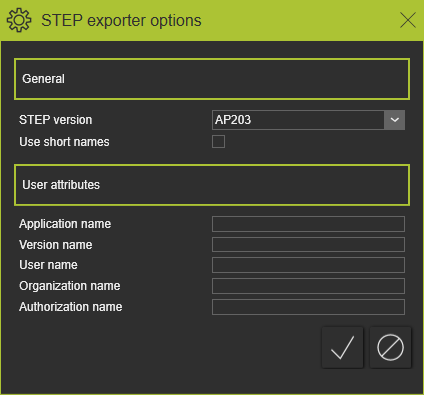The height and width of the screenshot is (395, 424).
Task: Click the Organization name input field
Action: point(308,286)
